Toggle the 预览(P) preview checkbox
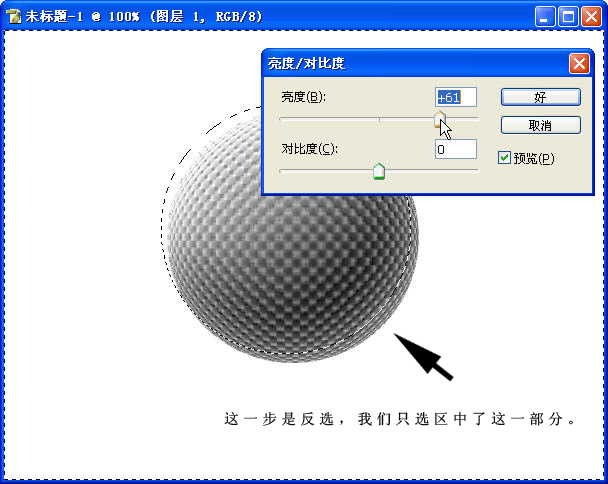 [504, 157]
